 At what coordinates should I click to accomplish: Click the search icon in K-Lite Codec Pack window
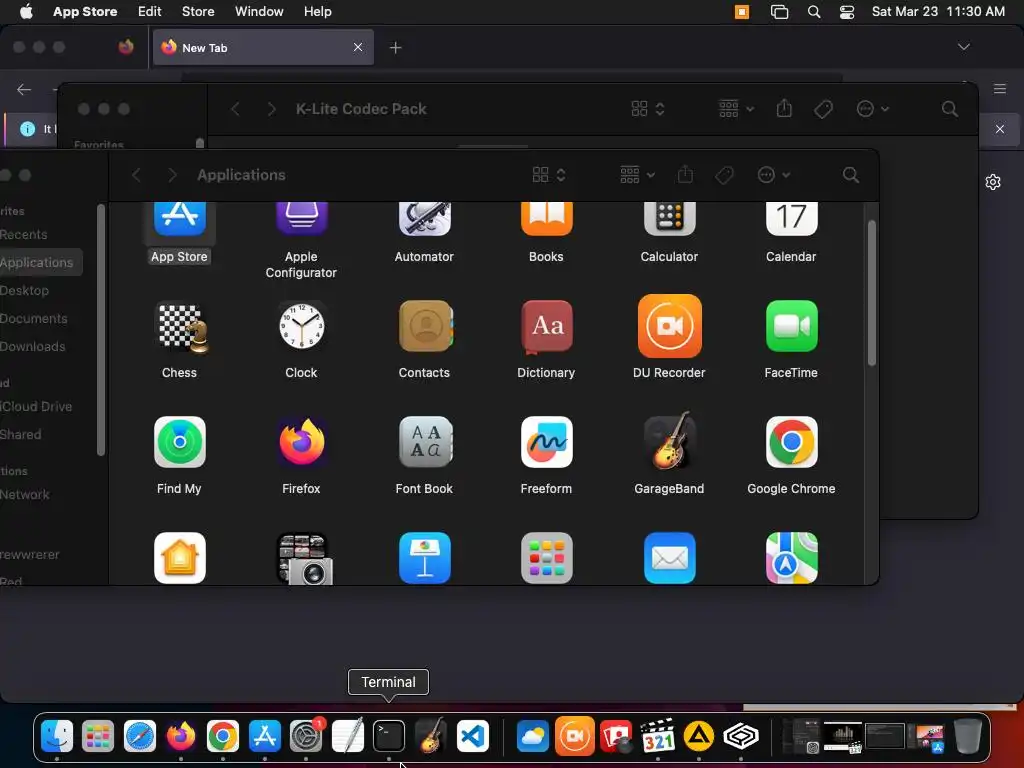(950, 109)
